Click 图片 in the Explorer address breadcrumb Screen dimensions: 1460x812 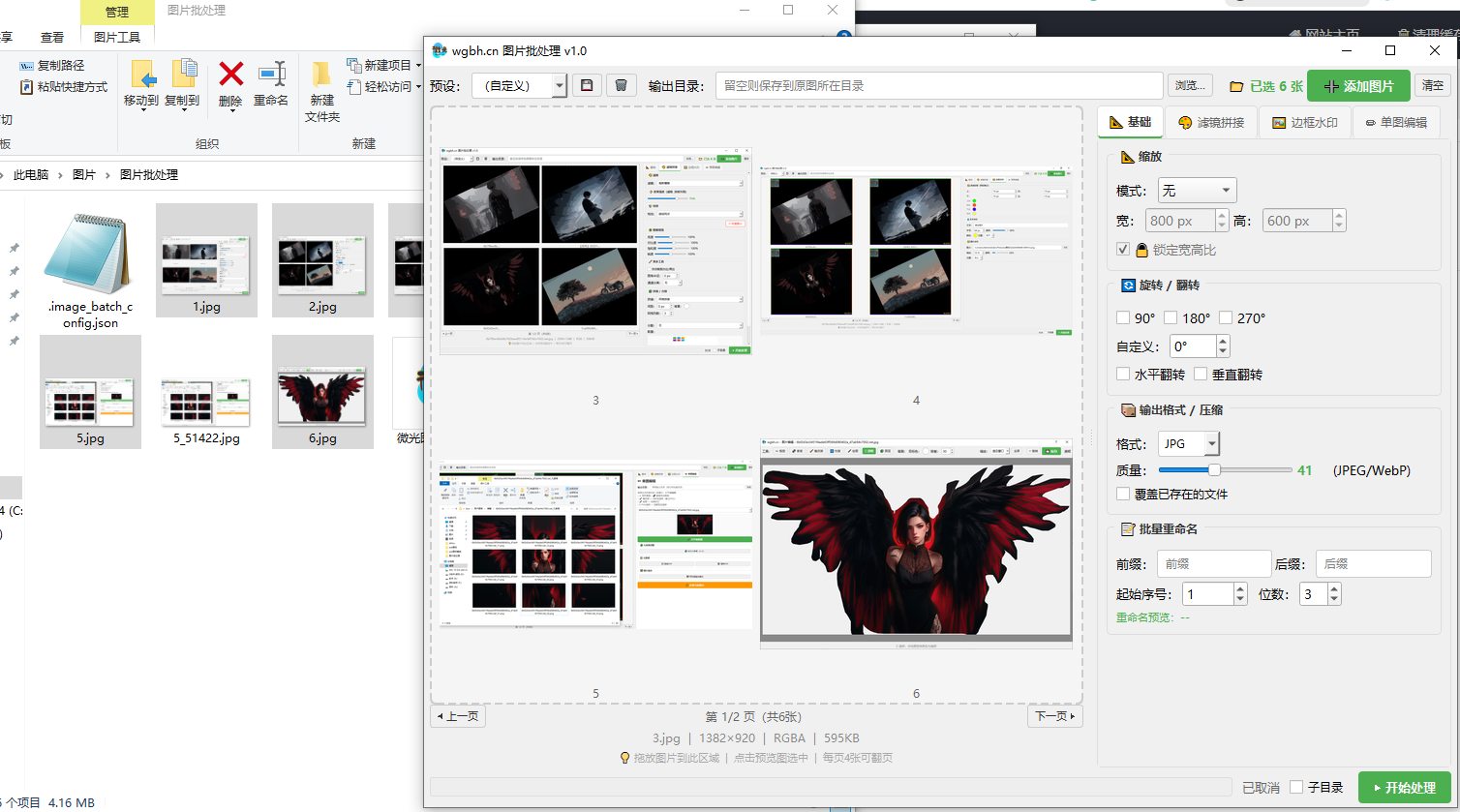(84, 175)
